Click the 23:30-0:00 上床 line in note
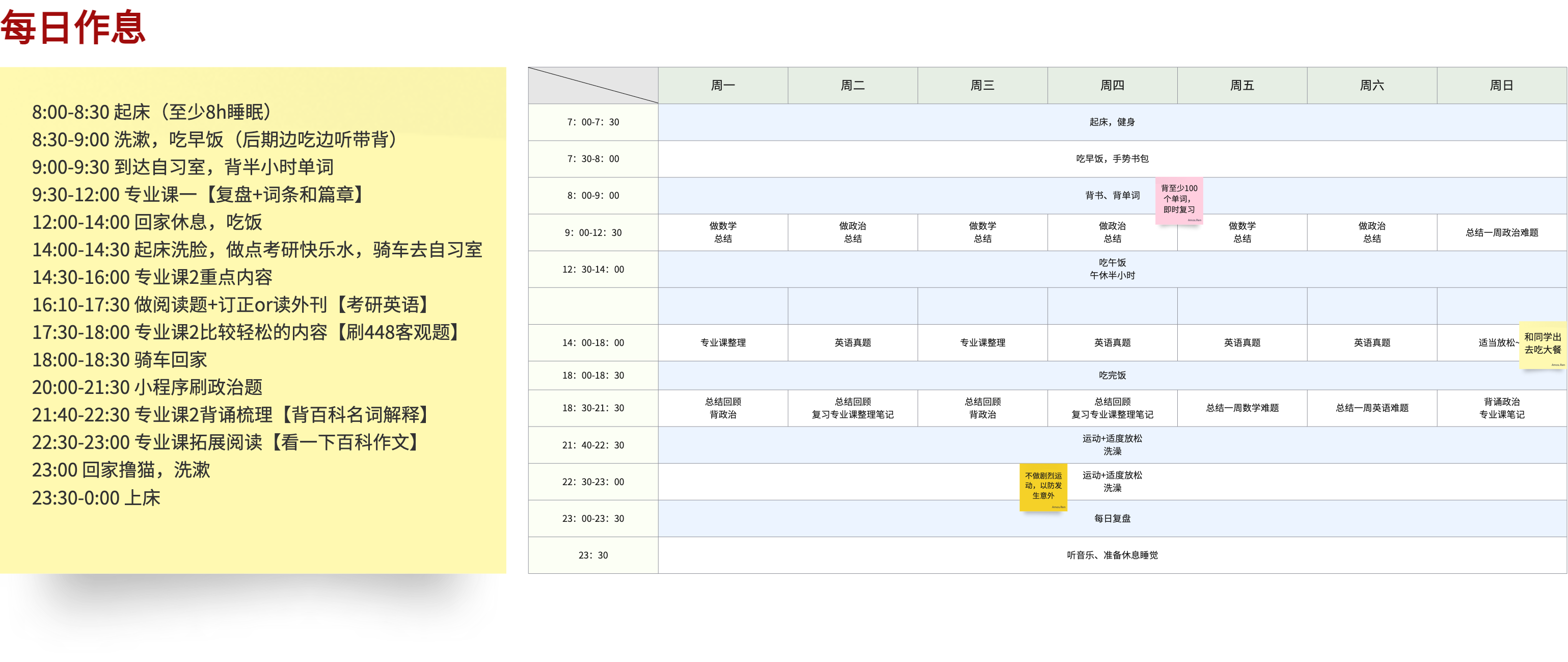The width and height of the screenshot is (1568, 662). point(96,497)
